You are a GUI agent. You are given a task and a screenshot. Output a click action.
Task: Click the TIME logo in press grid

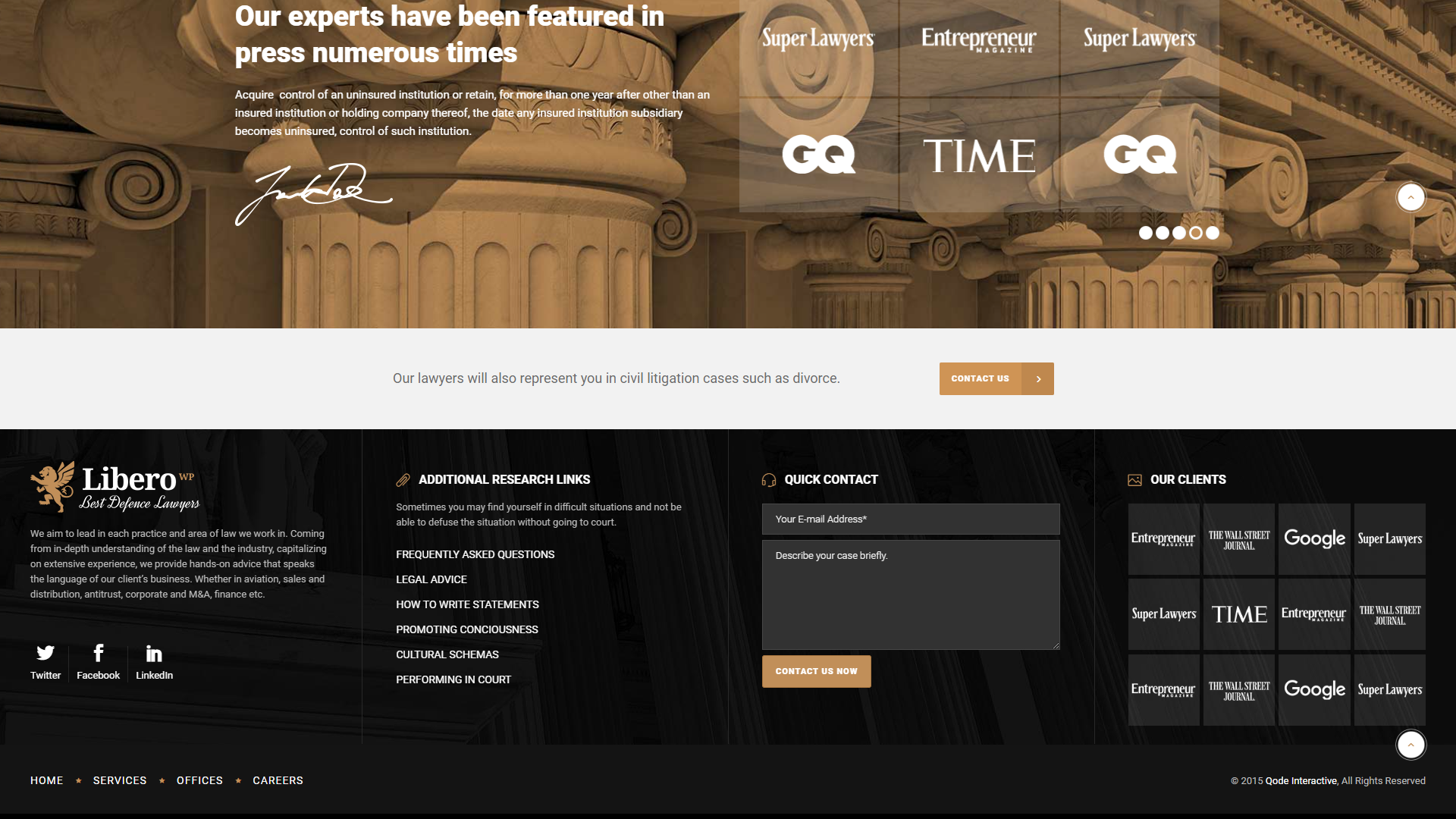click(x=979, y=155)
